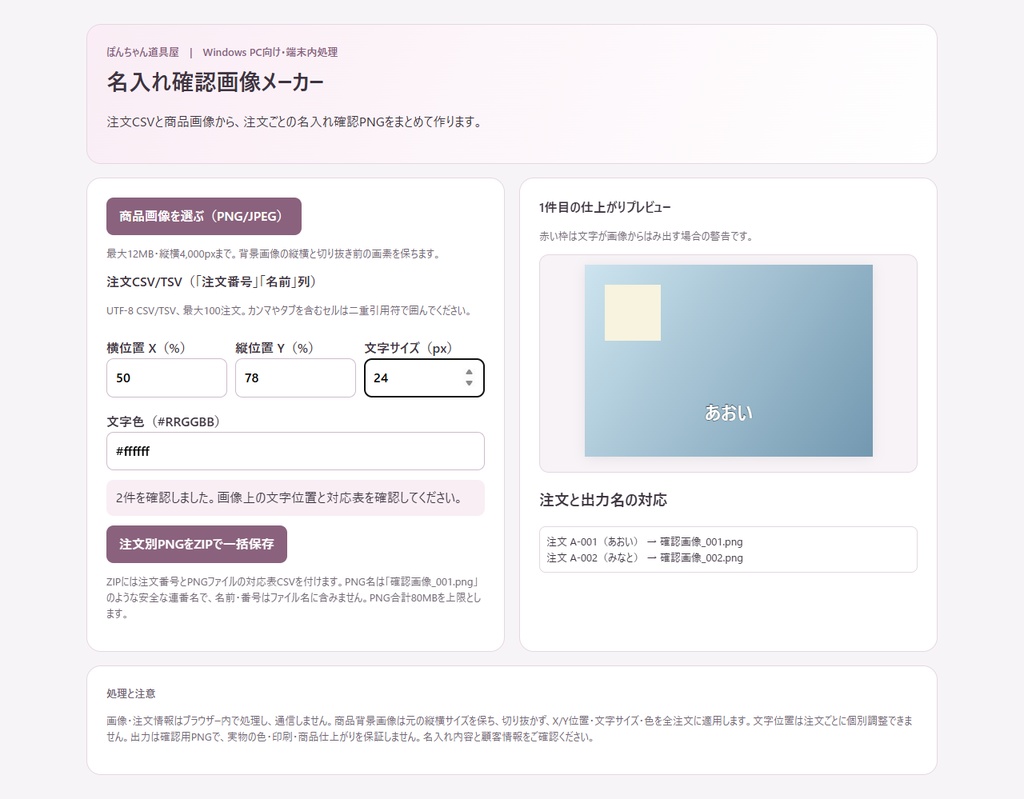Select row 注文 A-001（あおい）→ 確認画像_001.png
Screen dimensions: 1024x799
click(x=645, y=542)
